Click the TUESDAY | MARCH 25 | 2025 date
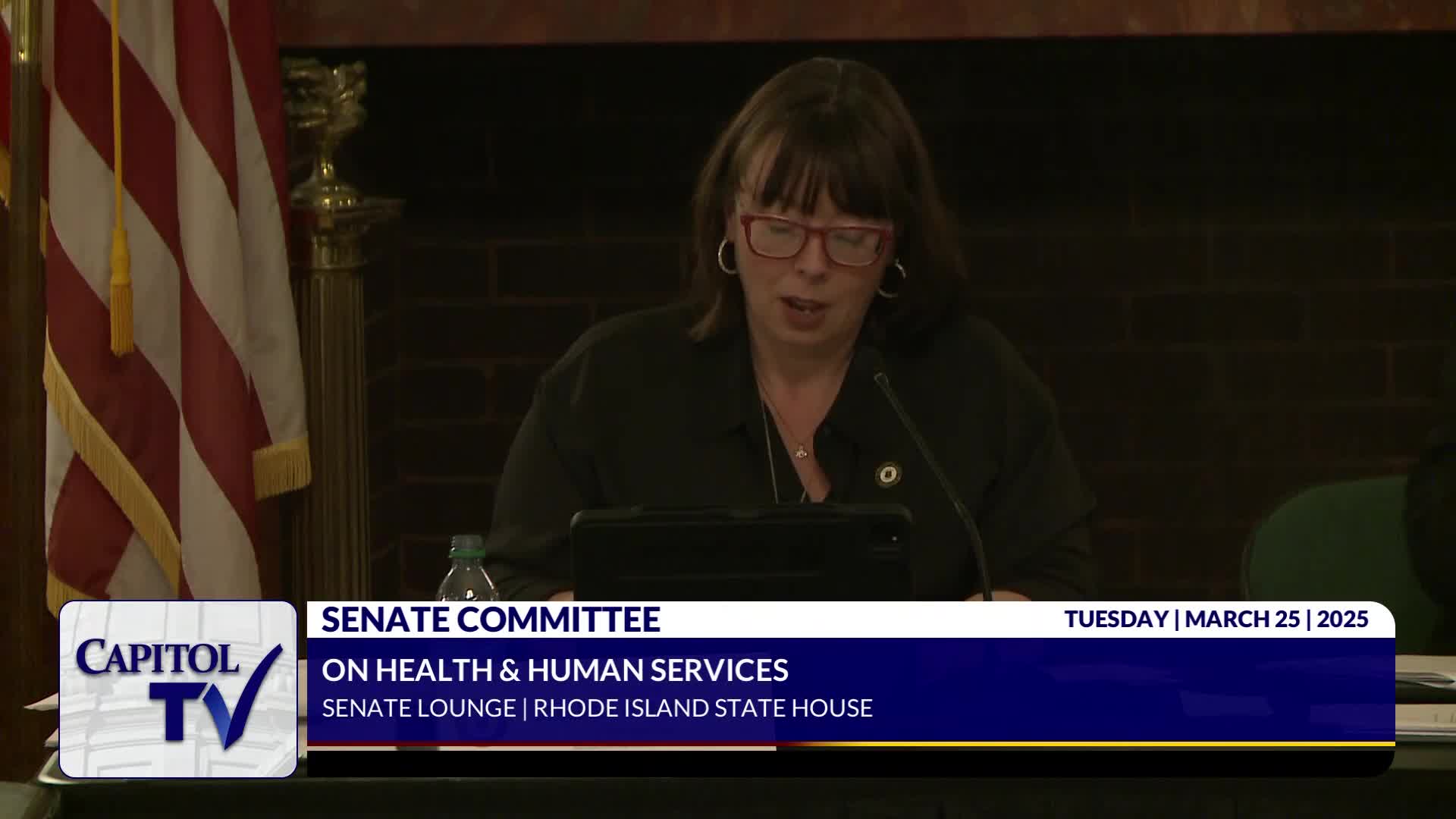 pyautogui.click(x=1216, y=620)
